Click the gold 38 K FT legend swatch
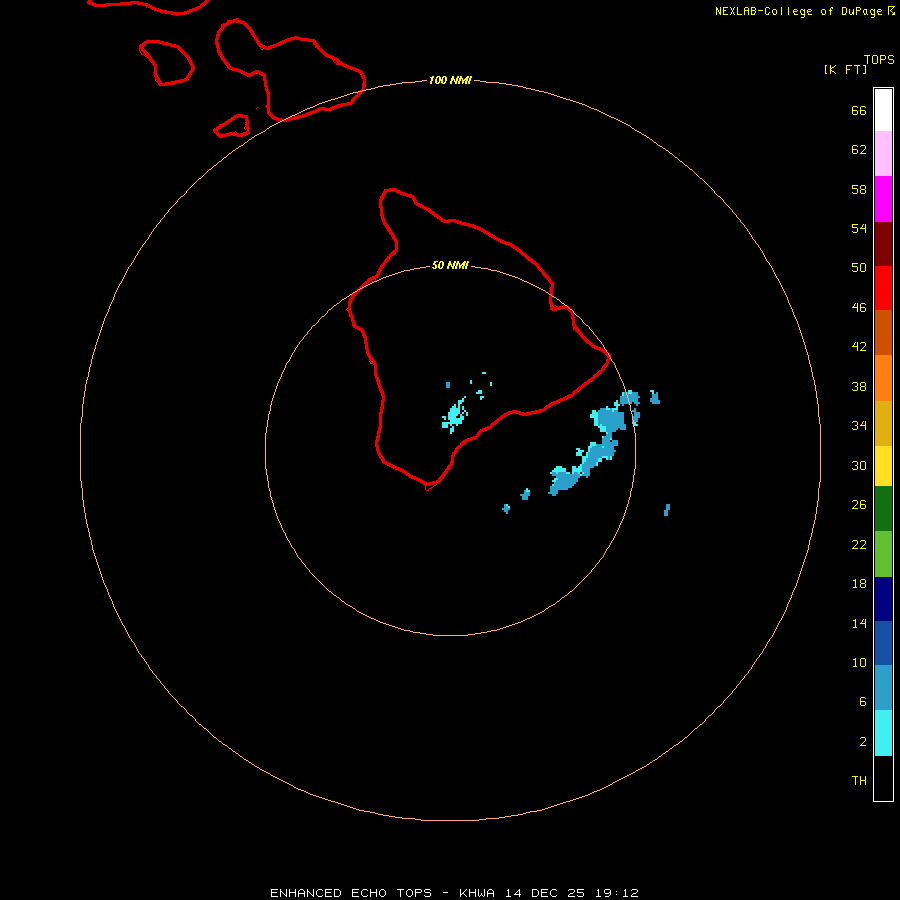The image size is (900, 900). (x=883, y=423)
